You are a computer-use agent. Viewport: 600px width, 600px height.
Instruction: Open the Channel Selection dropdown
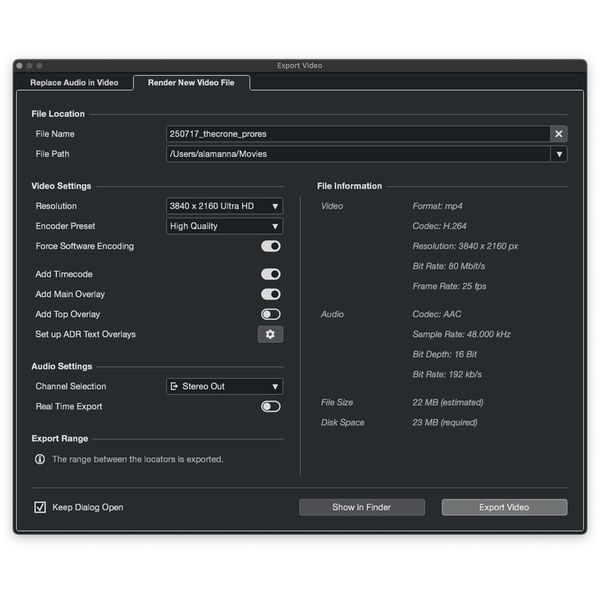224,386
